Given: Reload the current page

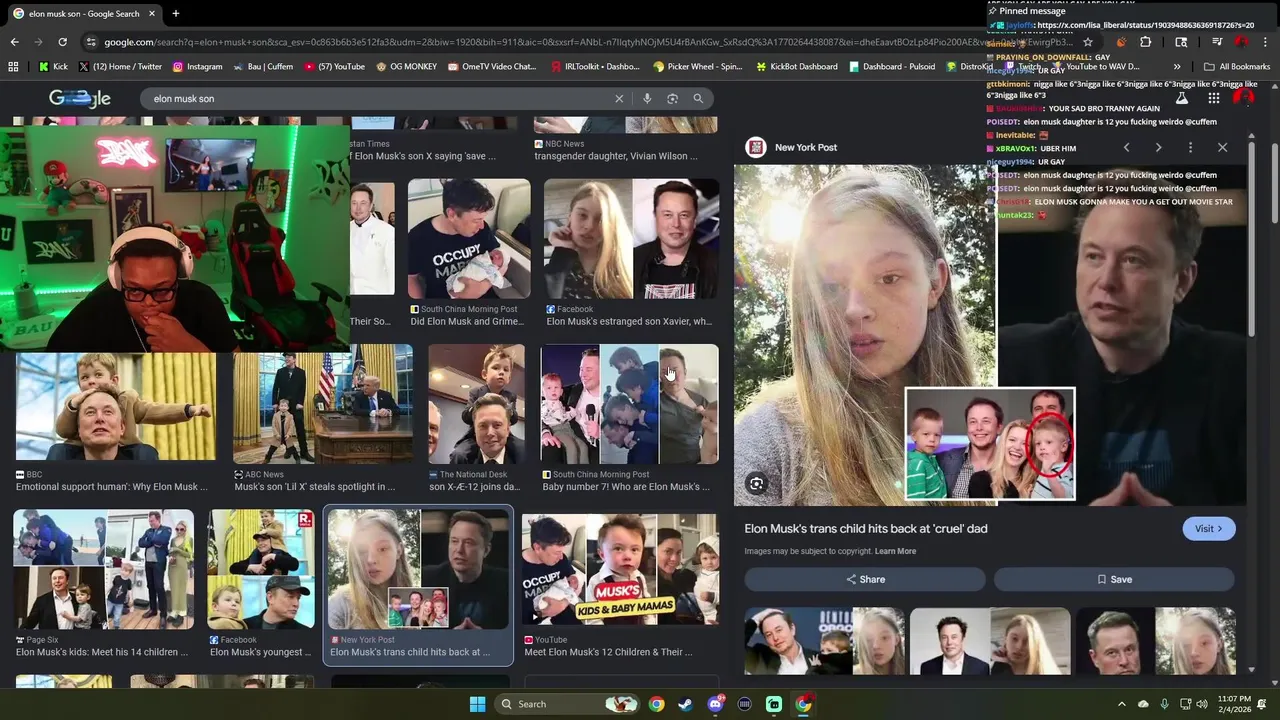Looking at the screenshot, I should coord(62,42).
